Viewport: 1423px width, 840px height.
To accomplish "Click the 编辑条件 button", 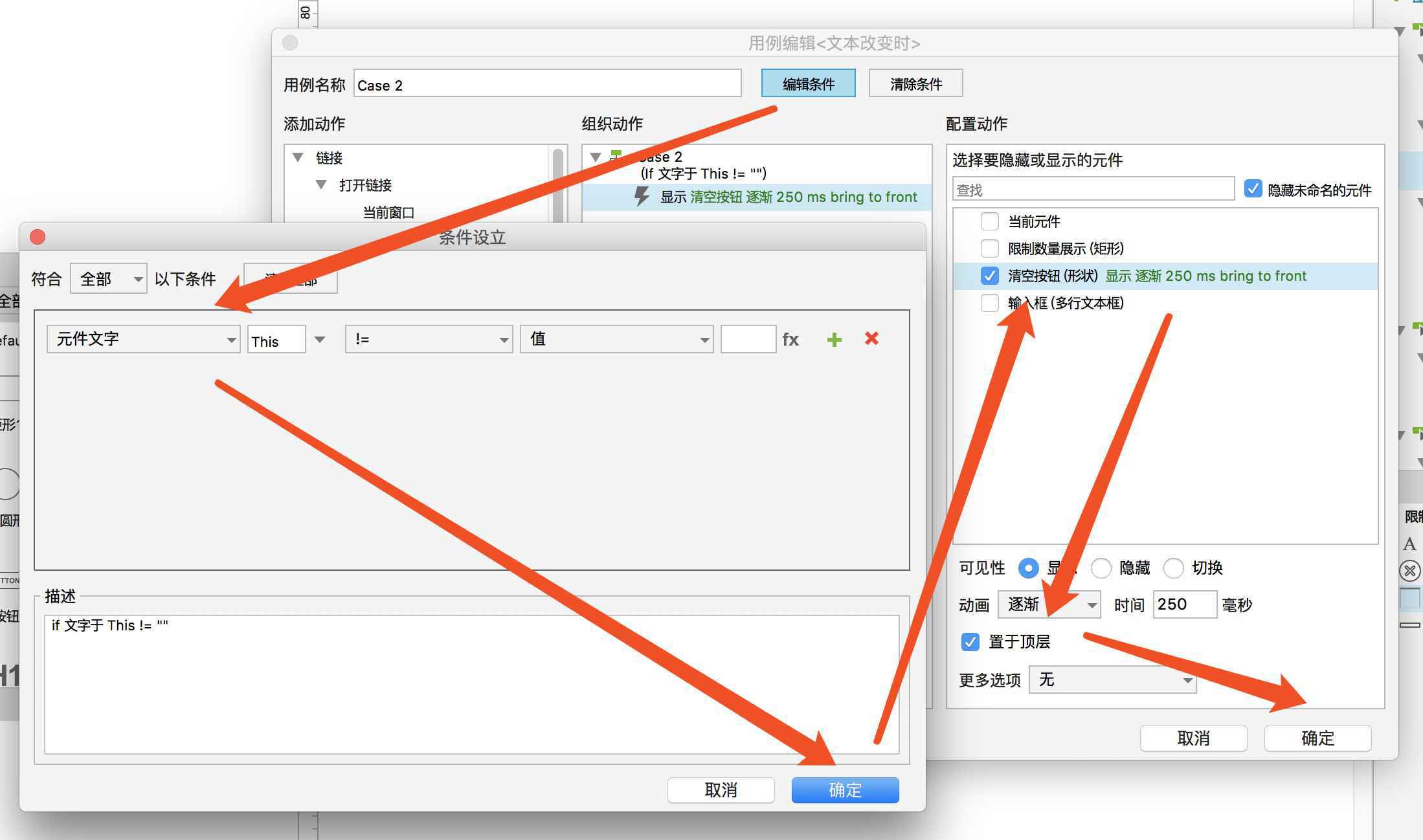I will [x=808, y=83].
